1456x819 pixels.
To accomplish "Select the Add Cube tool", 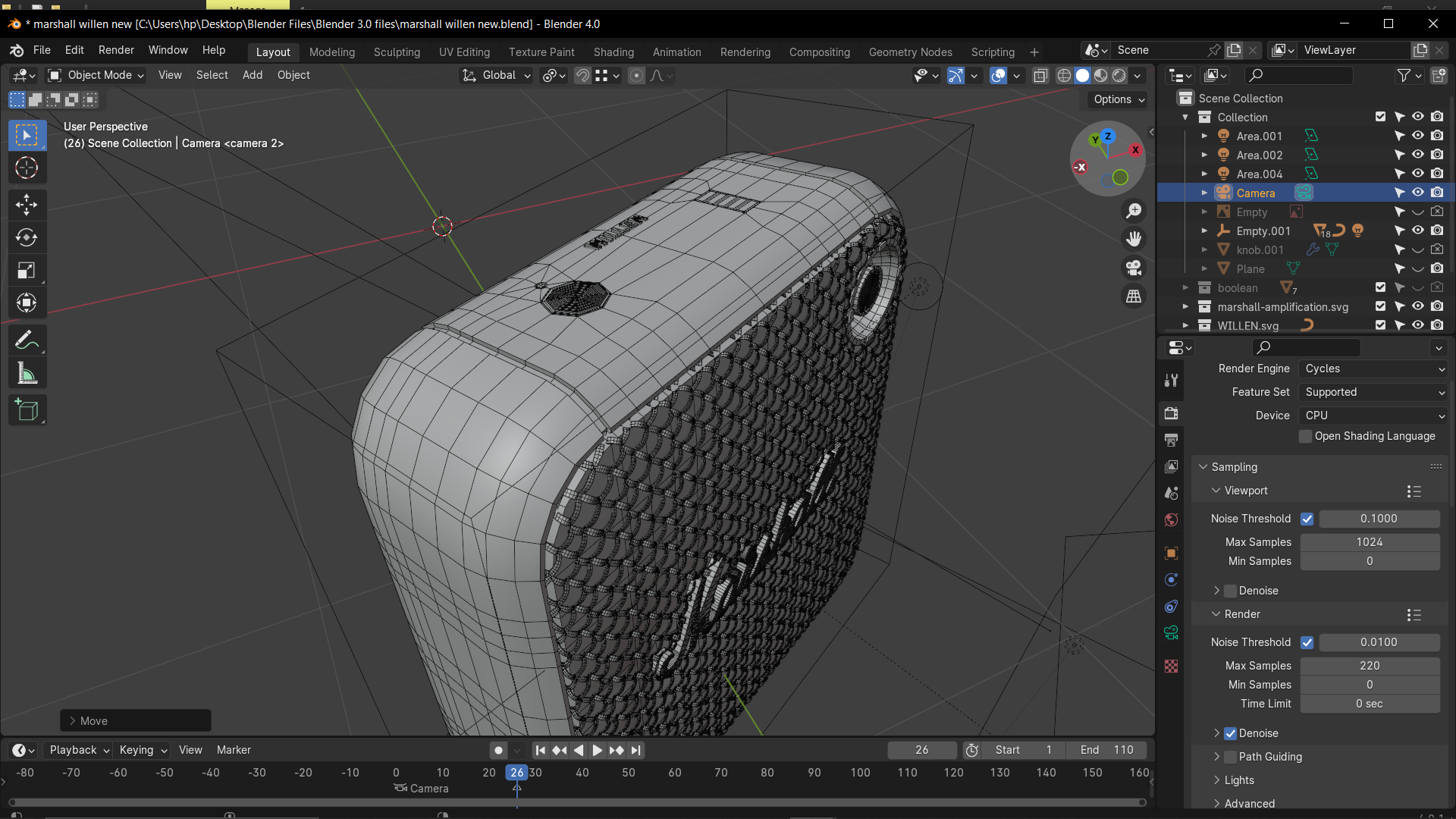I will click(27, 410).
